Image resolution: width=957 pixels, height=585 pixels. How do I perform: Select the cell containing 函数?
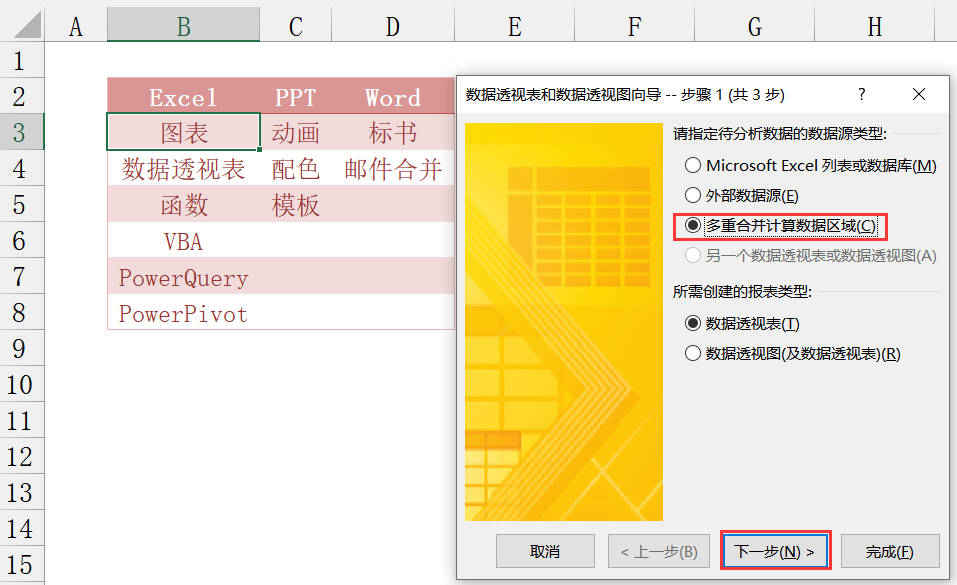[x=183, y=204]
